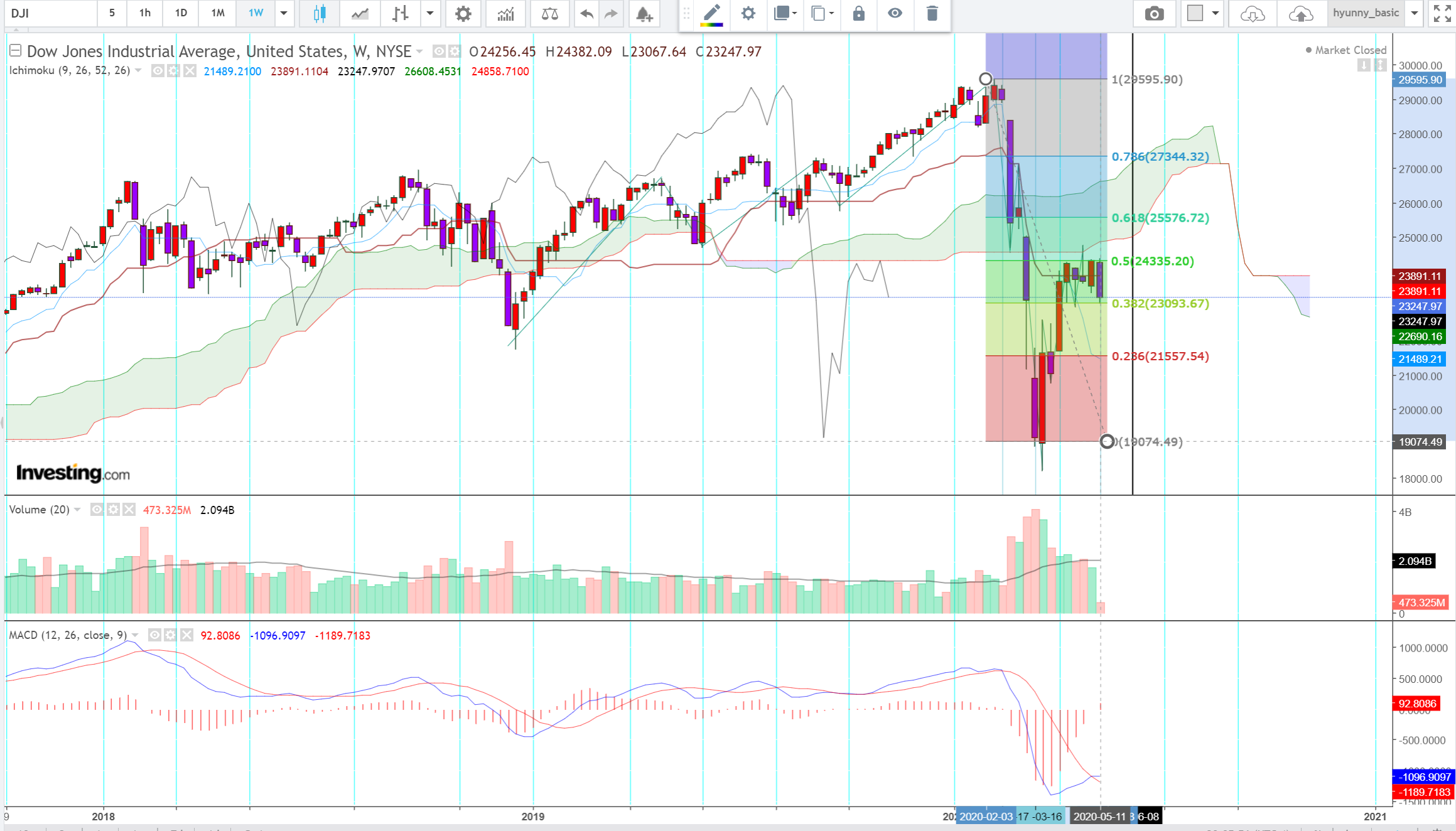Click the DJI symbol input field
This screenshot has height=831, width=1456.
click(x=50, y=13)
